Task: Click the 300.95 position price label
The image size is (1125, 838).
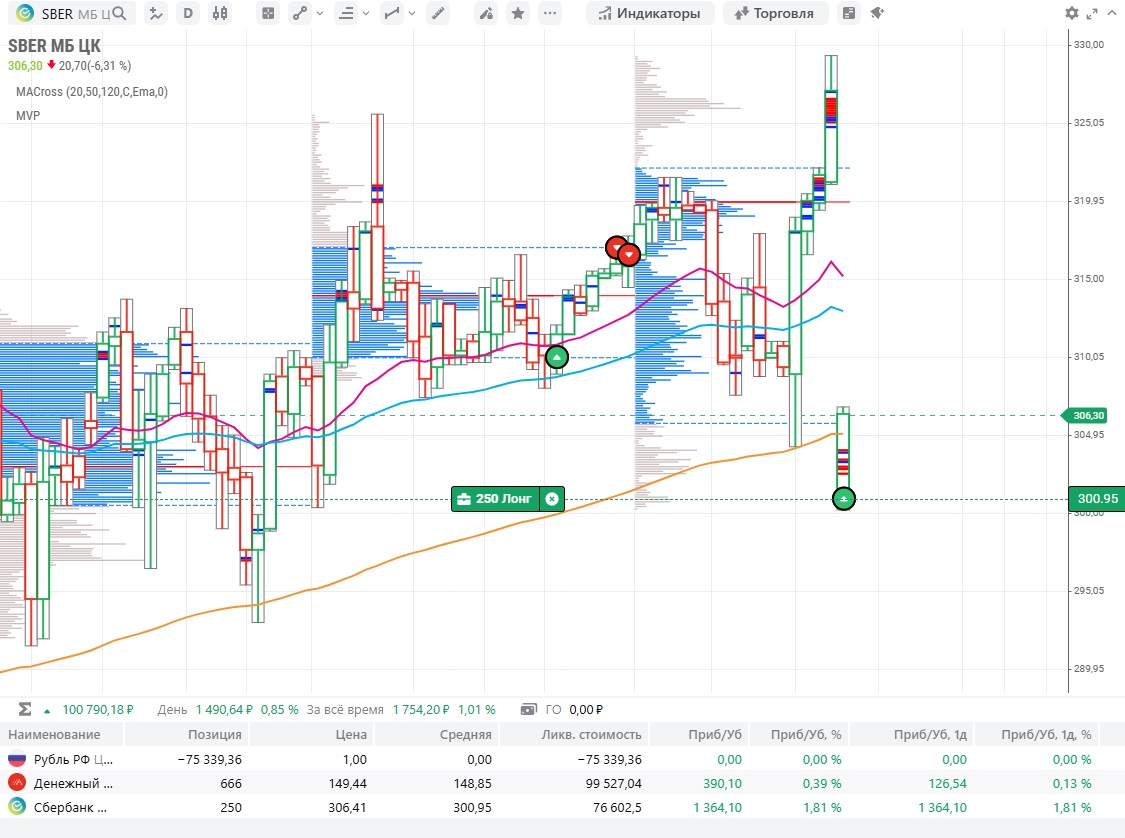Action: click(1097, 499)
